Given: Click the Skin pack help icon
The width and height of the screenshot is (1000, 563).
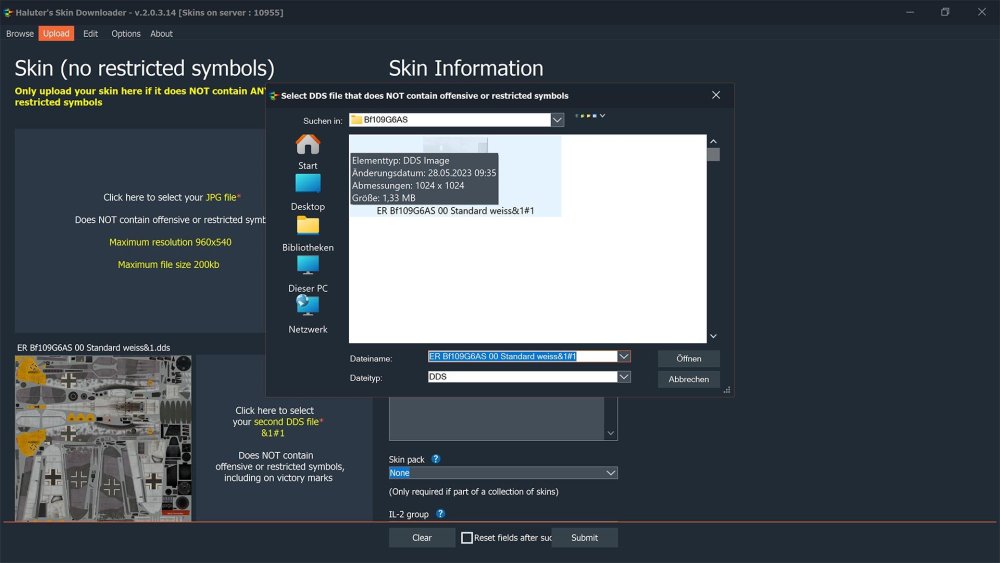Looking at the screenshot, I should pos(436,459).
